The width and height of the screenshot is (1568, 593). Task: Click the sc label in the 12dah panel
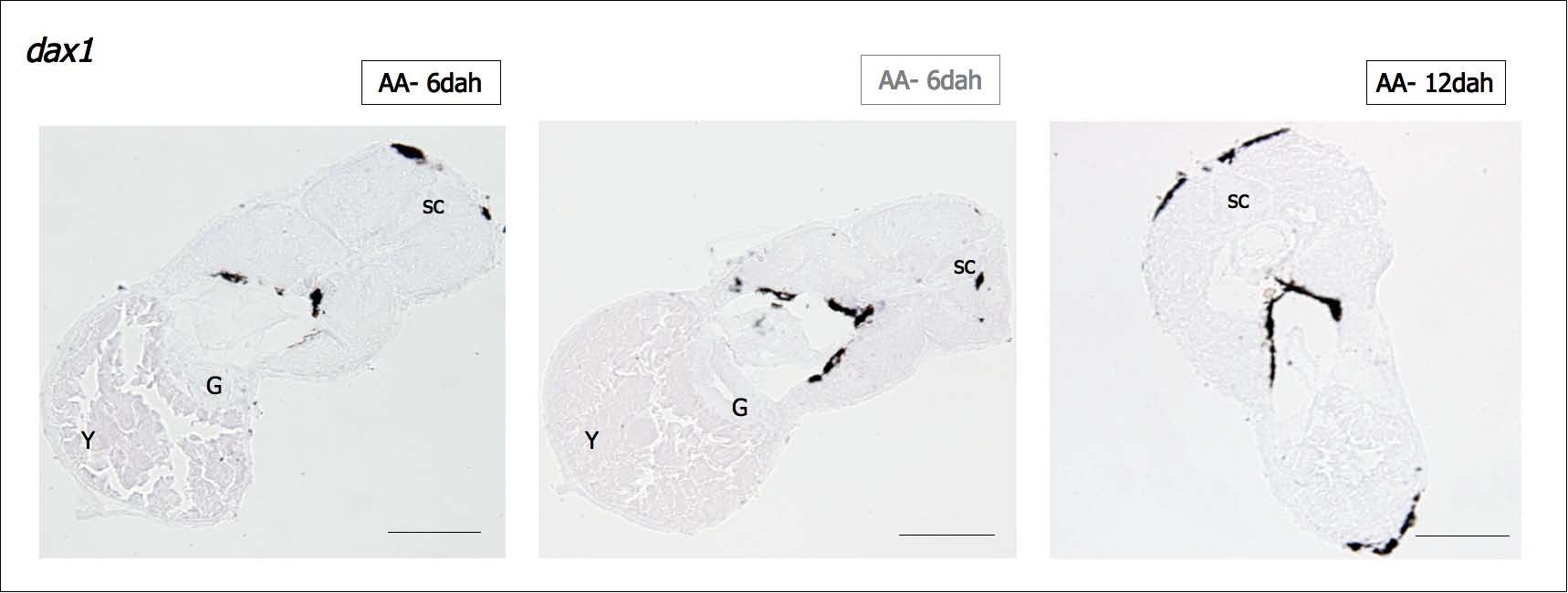pyautogui.click(x=1238, y=201)
